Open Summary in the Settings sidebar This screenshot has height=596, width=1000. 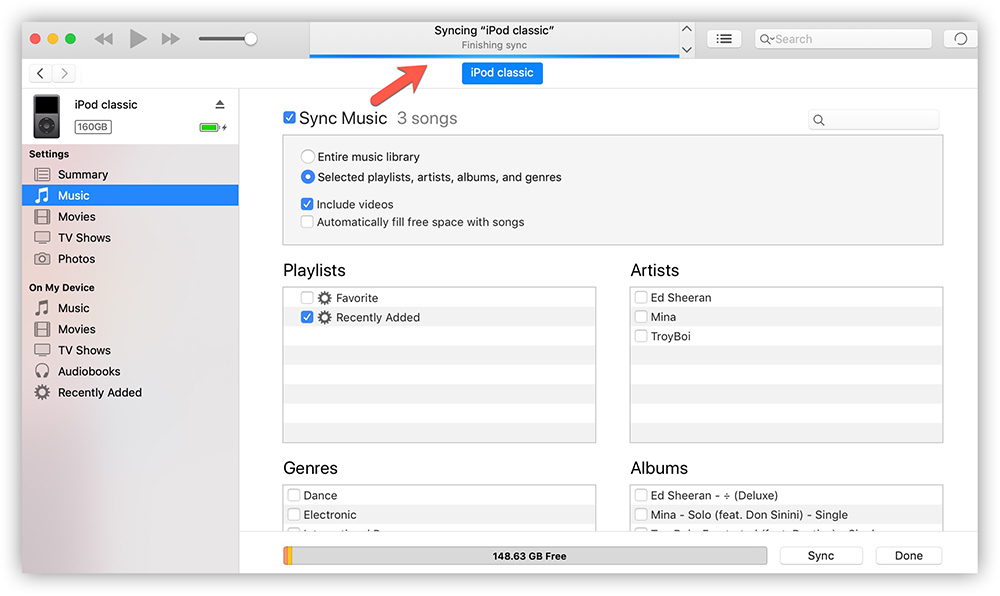point(82,174)
